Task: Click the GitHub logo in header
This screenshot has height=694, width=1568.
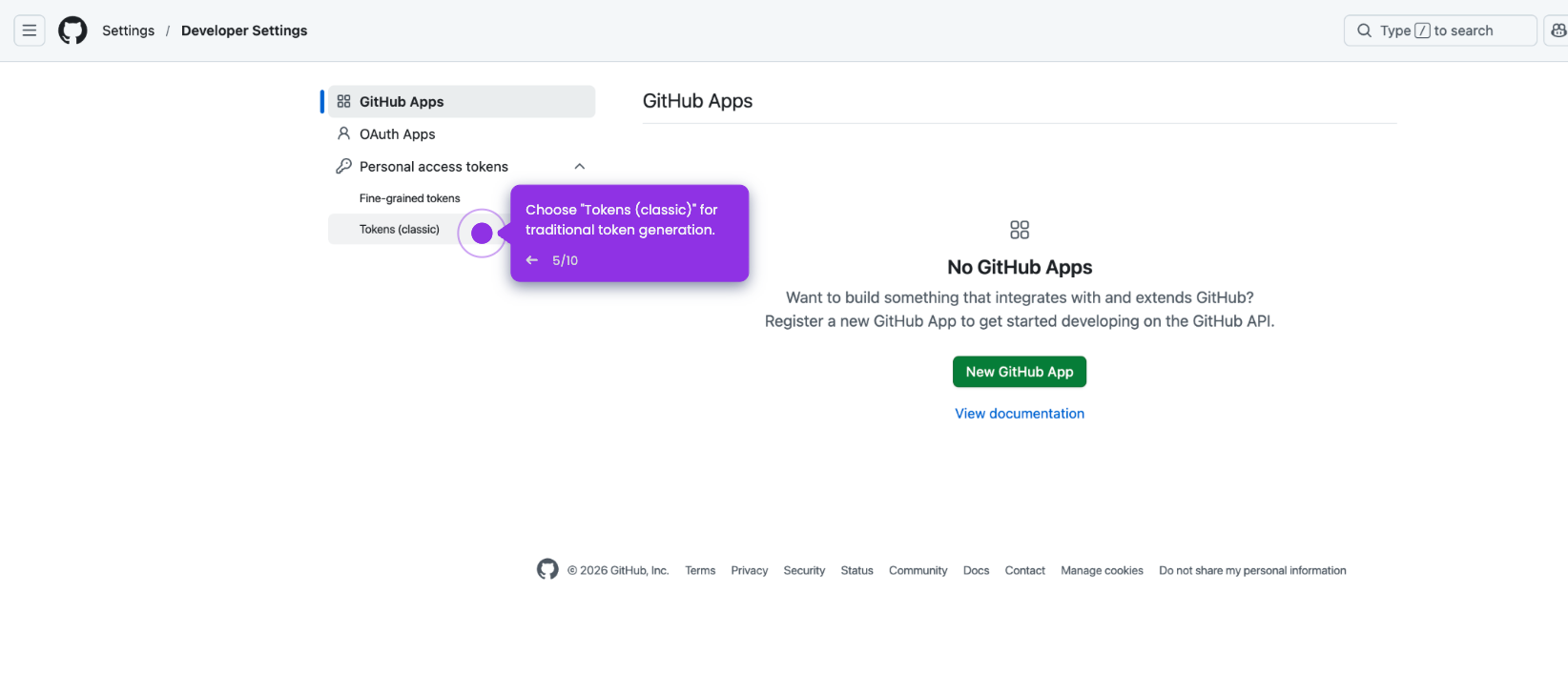Action: coord(72,31)
